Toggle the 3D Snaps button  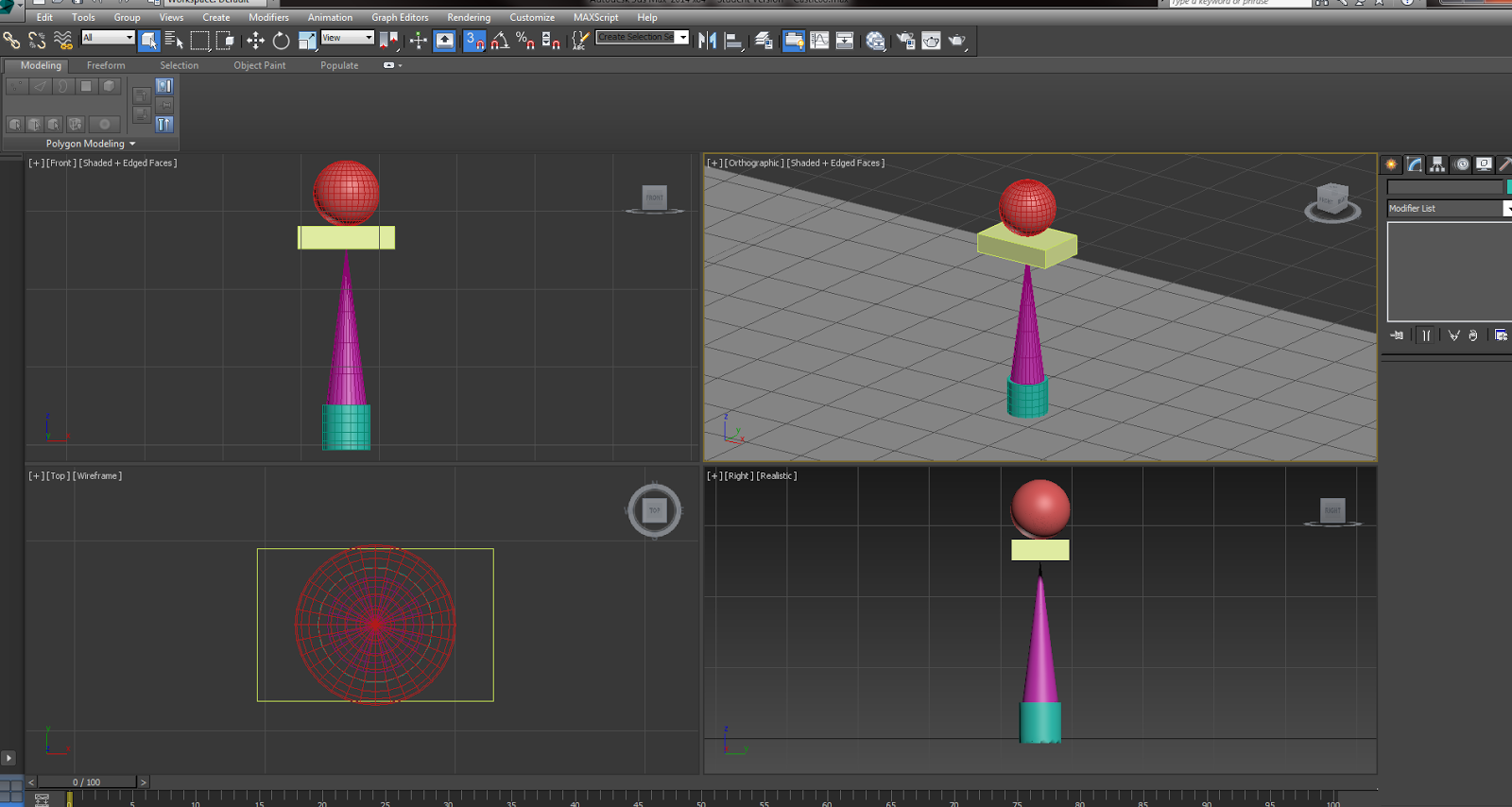coord(474,40)
